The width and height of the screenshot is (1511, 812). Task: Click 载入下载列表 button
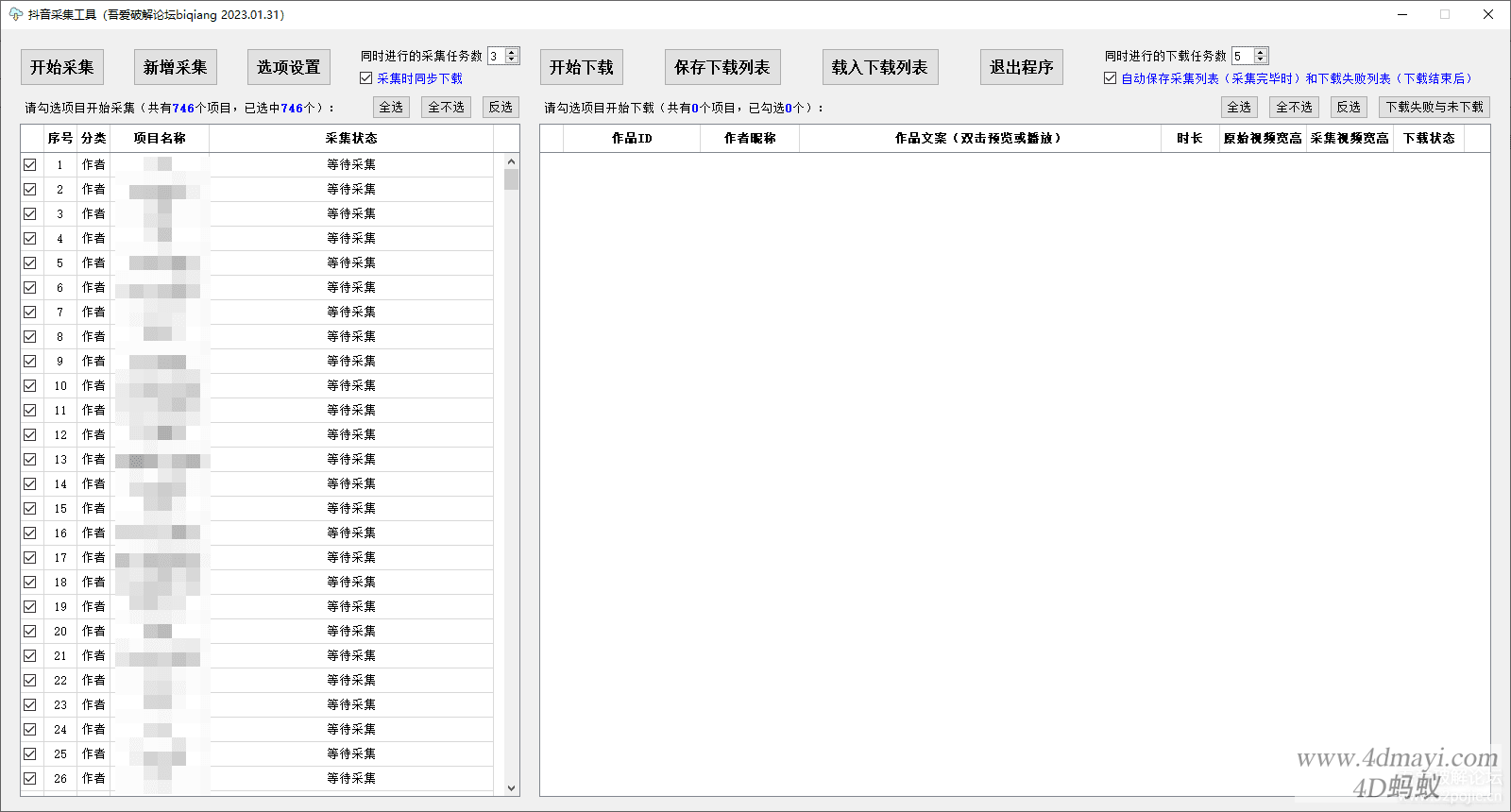click(880, 67)
